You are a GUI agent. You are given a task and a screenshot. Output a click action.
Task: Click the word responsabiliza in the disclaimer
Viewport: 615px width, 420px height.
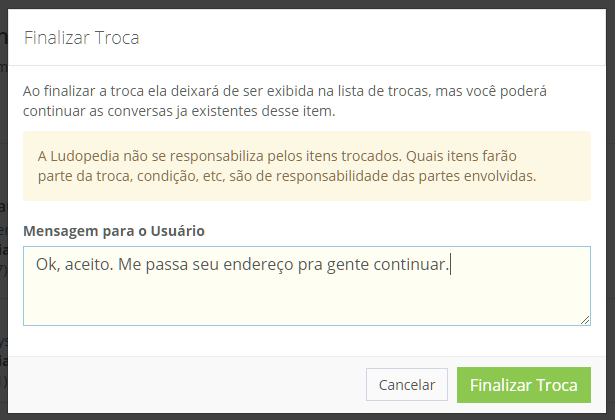click(x=223, y=157)
